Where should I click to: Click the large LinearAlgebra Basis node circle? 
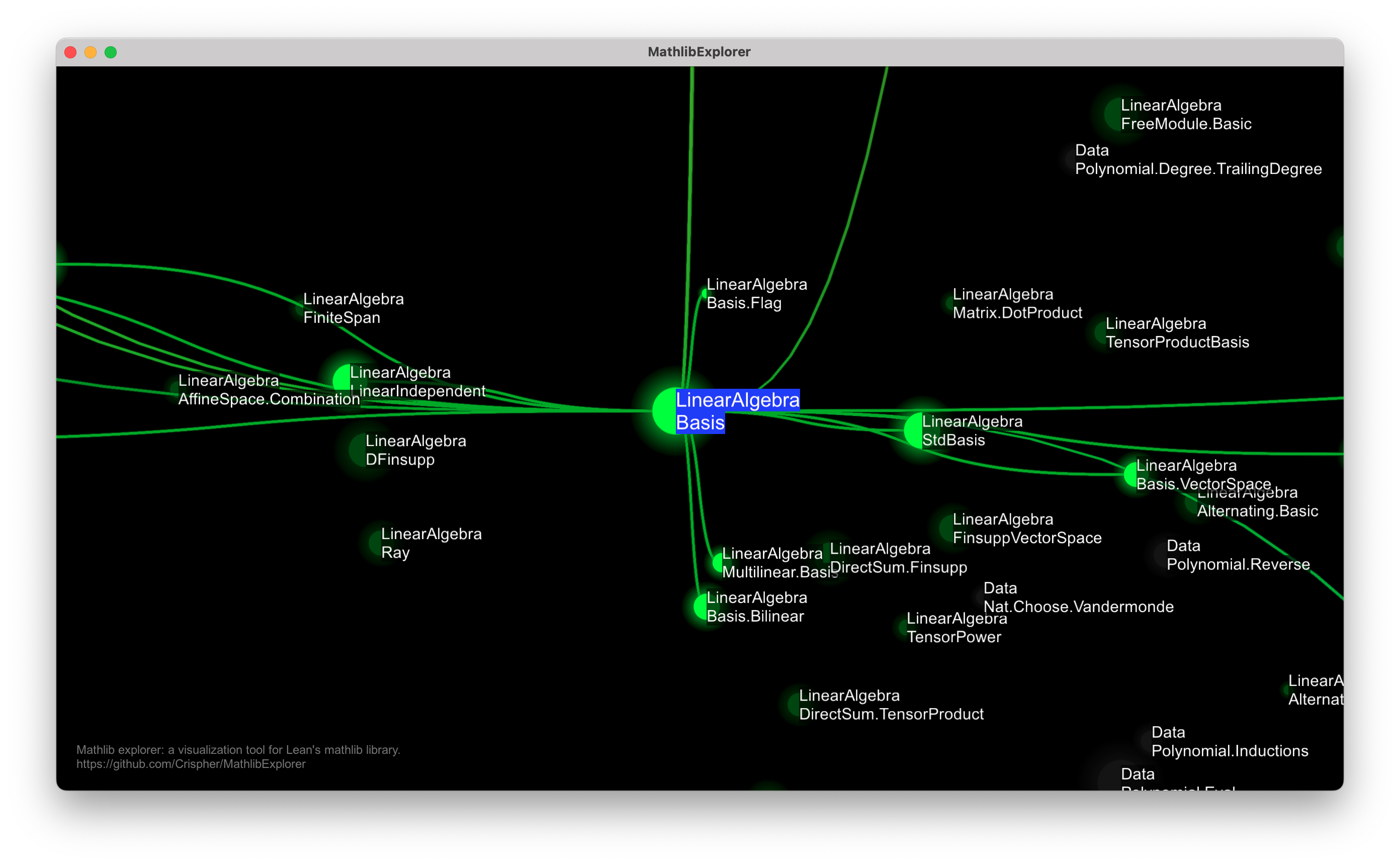[664, 411]
